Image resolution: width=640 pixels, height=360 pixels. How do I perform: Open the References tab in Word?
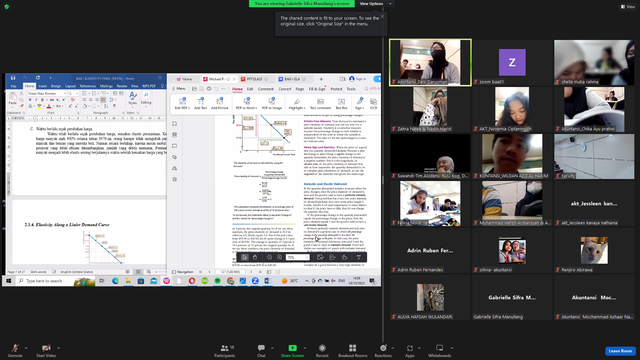point(88,86)
